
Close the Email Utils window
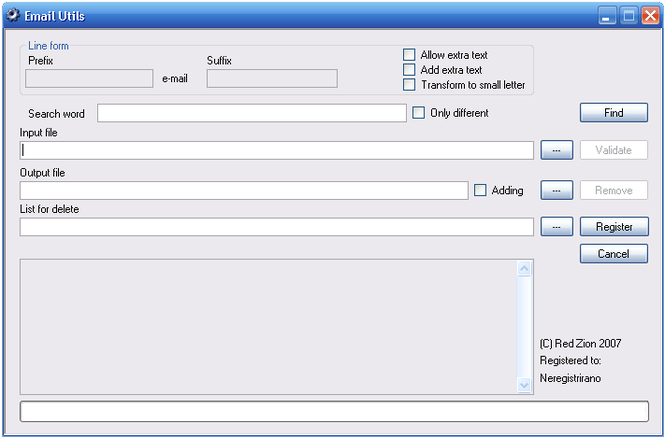650,16
